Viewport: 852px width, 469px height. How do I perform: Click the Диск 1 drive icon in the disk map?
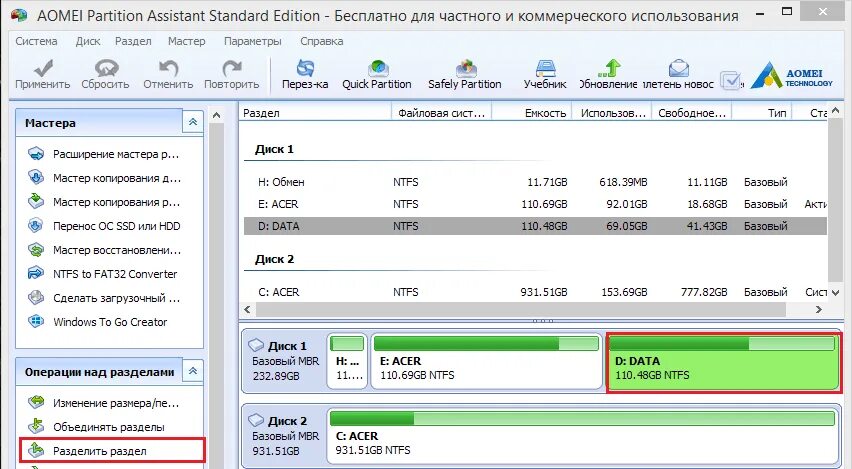tap(256, 345)
